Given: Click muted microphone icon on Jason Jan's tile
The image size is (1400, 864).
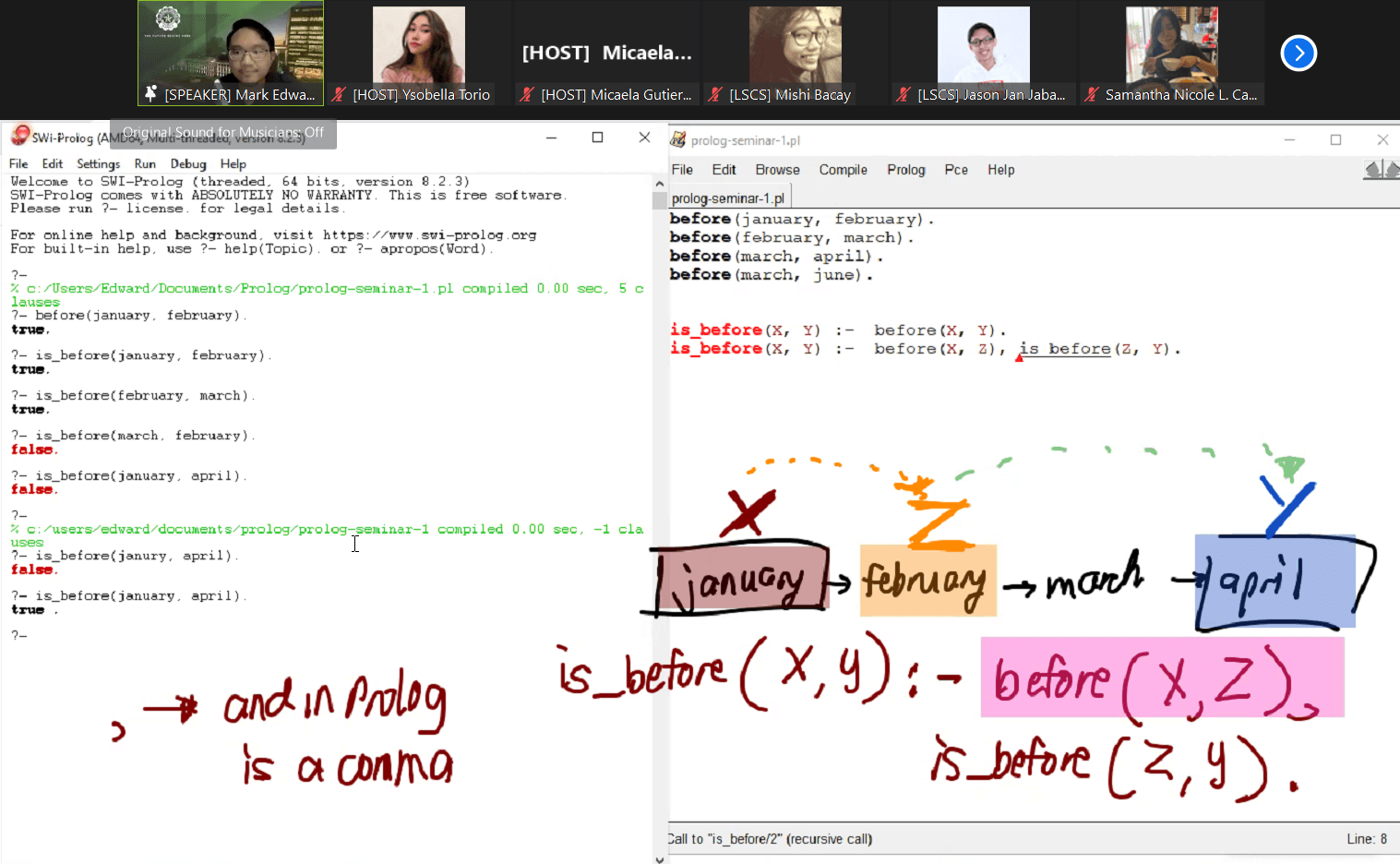Looking at the screenshot, I should 904,93.
